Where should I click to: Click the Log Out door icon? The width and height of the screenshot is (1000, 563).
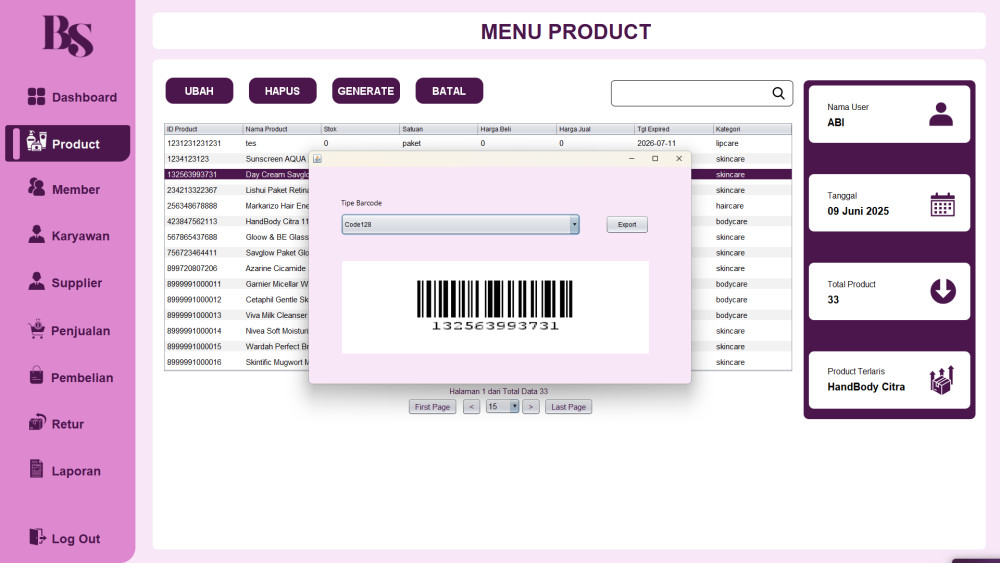click(x=37, y=537)
